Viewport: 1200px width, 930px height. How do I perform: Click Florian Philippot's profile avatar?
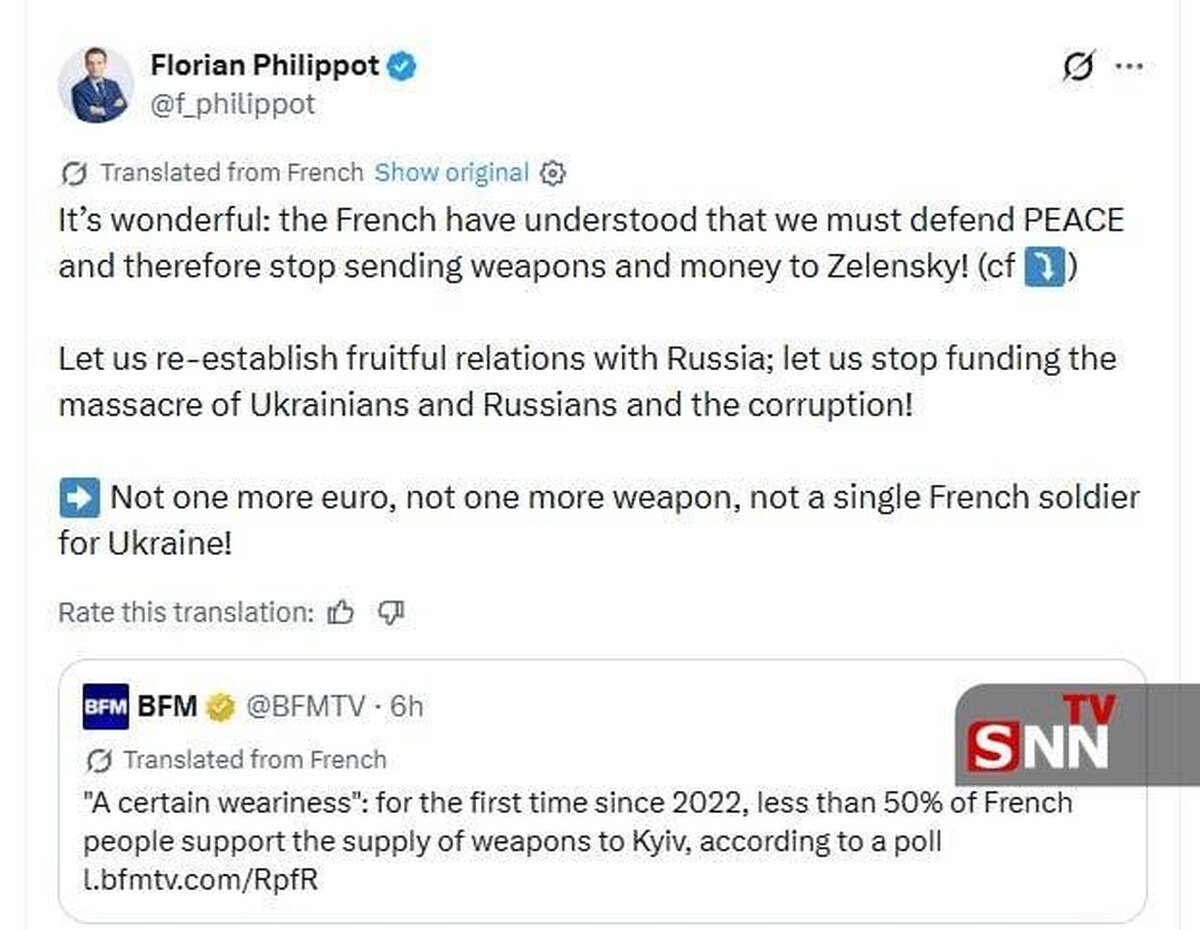96,85
